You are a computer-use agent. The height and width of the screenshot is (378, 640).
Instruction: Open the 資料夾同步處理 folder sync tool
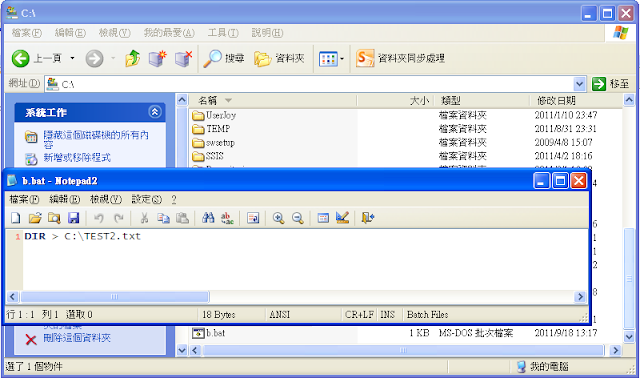pyautogui.click(x=400, y=58)
